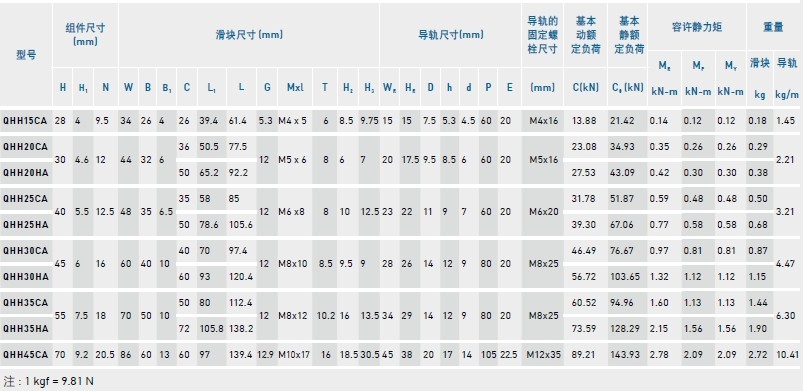This screenshot has height=391, width=803.
Task: Click L1 value 105.8
Action: point(211,328)
